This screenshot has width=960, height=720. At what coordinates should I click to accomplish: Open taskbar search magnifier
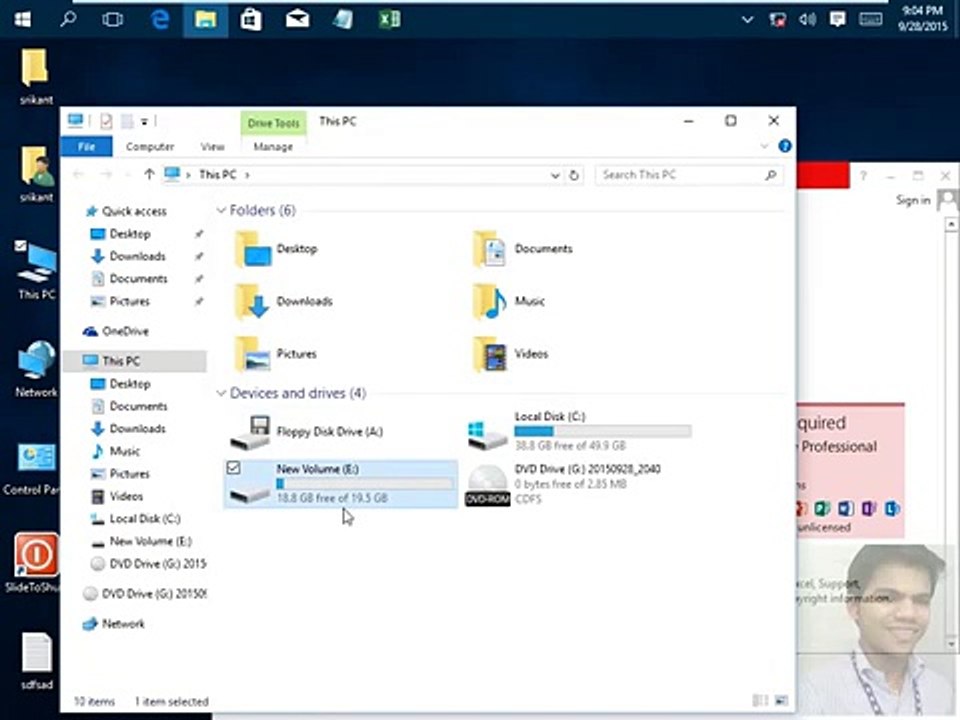tap(69, 19)
